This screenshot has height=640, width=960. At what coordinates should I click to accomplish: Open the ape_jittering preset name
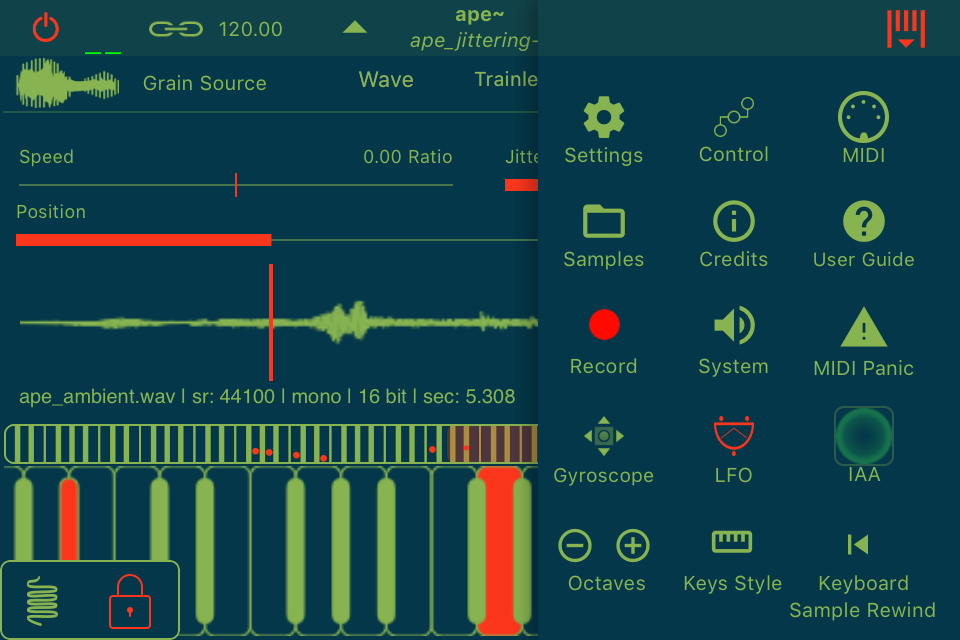[x=473, y=40]
